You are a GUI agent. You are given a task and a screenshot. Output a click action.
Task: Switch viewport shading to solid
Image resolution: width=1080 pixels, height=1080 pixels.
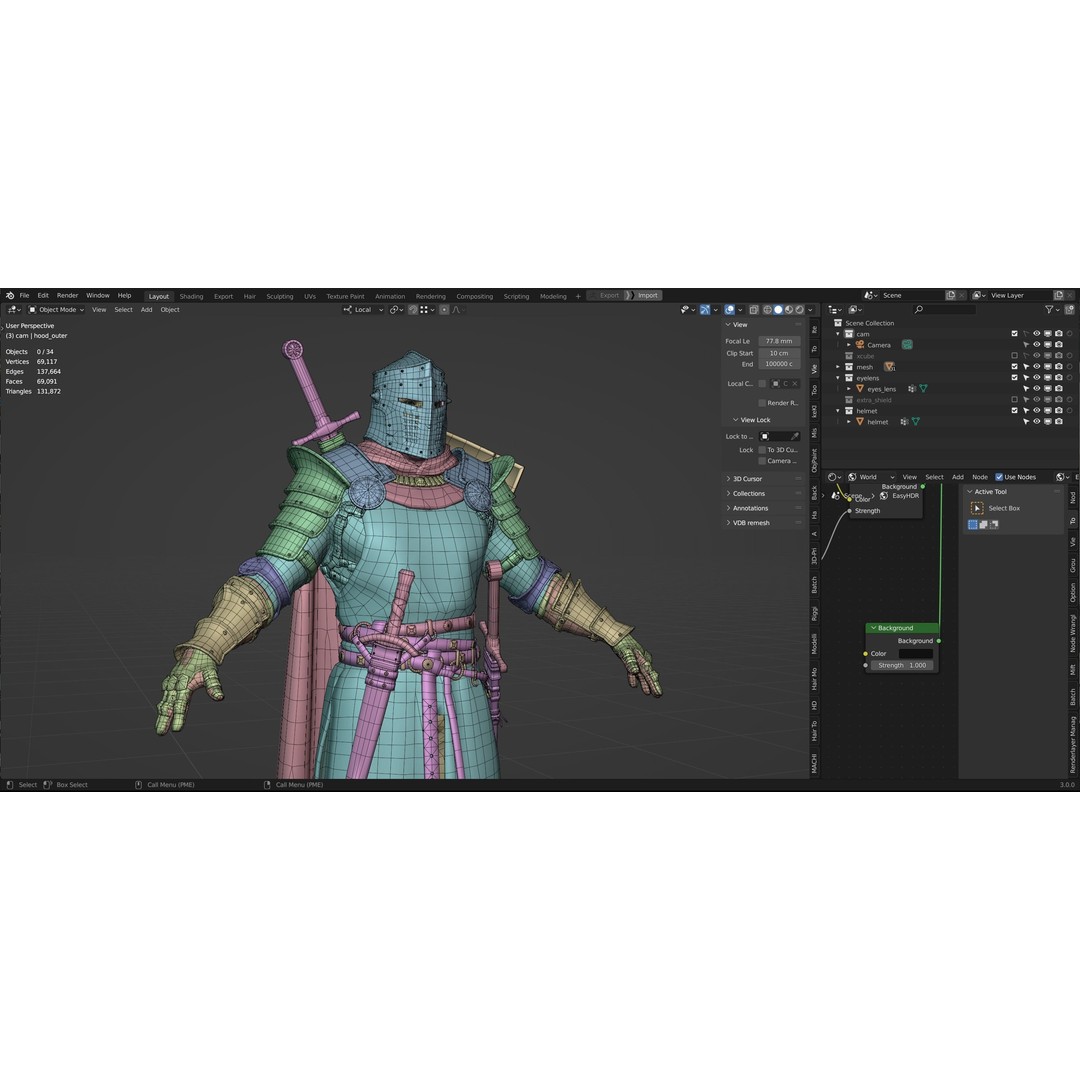[x=778, y=310]
